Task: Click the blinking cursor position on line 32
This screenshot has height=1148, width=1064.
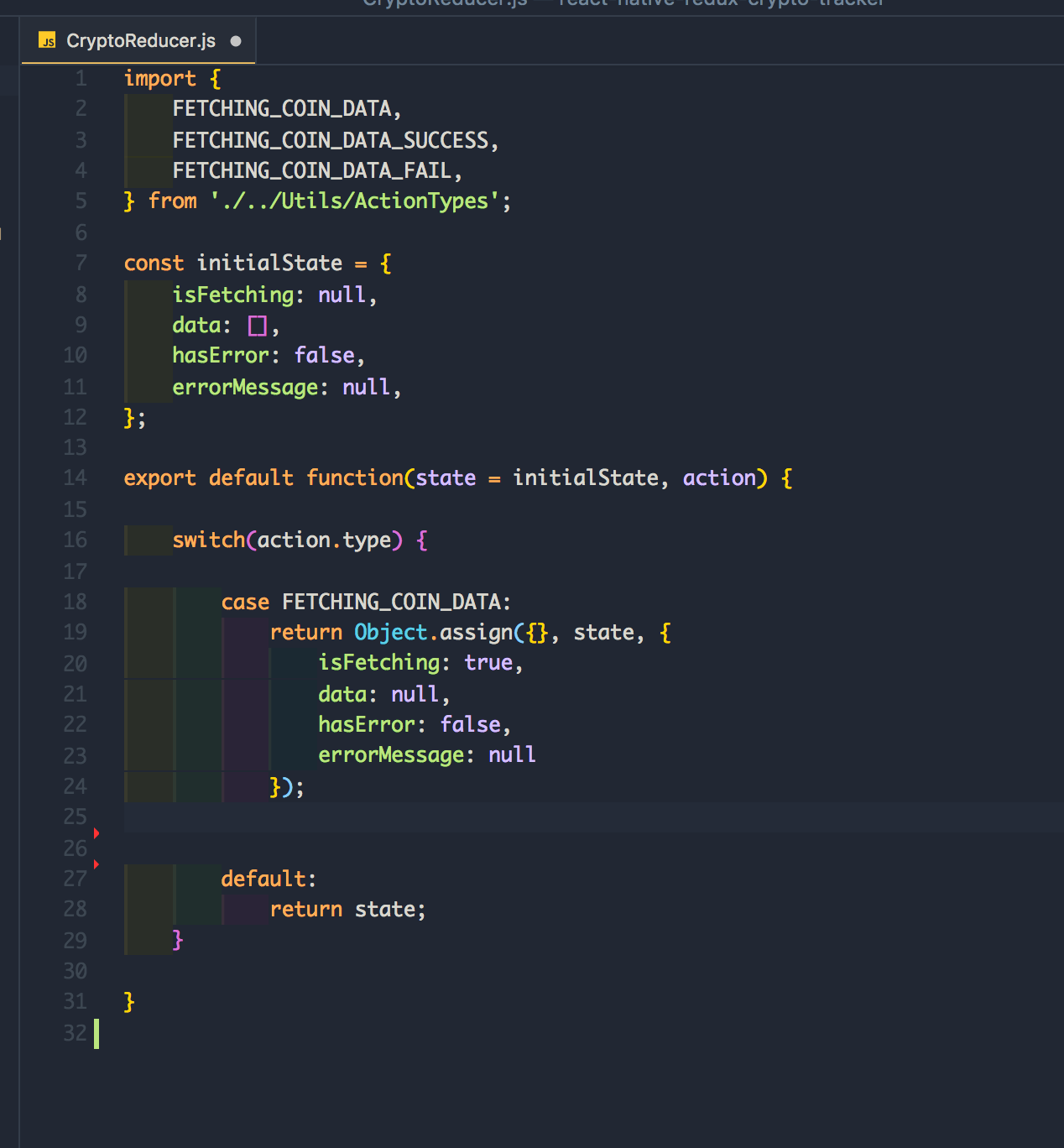Action: tap(97, 1033)
